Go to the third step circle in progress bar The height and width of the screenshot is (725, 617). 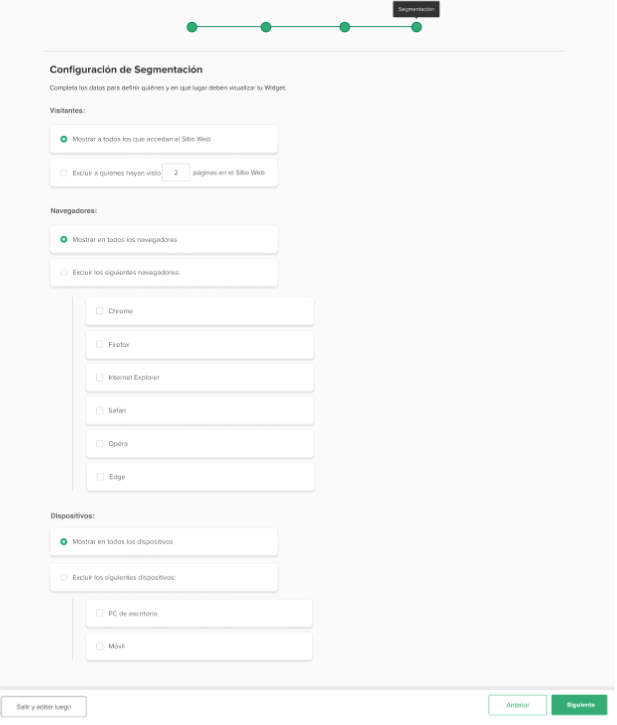[345, 27]
